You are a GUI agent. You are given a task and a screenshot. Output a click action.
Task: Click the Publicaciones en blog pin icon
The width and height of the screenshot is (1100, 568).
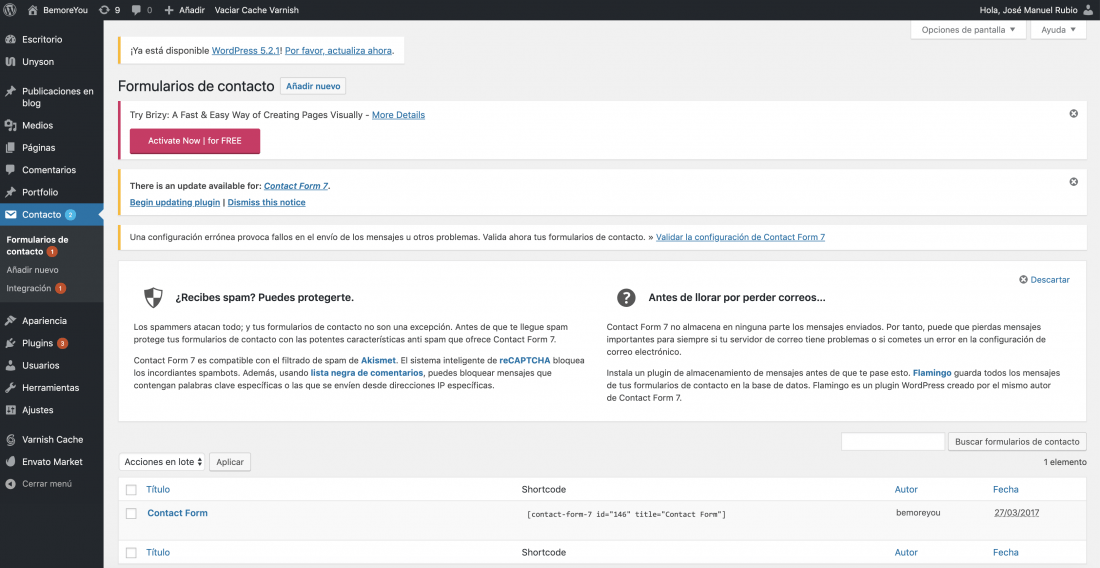click(x=11, y=91)
